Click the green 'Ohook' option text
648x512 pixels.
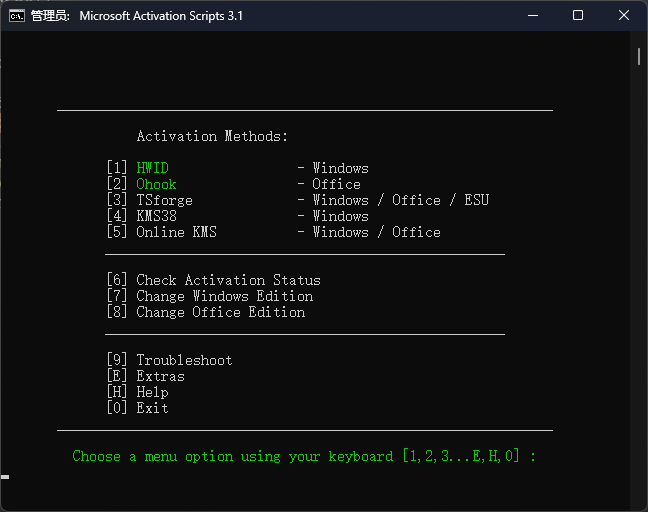coord(156,184)
